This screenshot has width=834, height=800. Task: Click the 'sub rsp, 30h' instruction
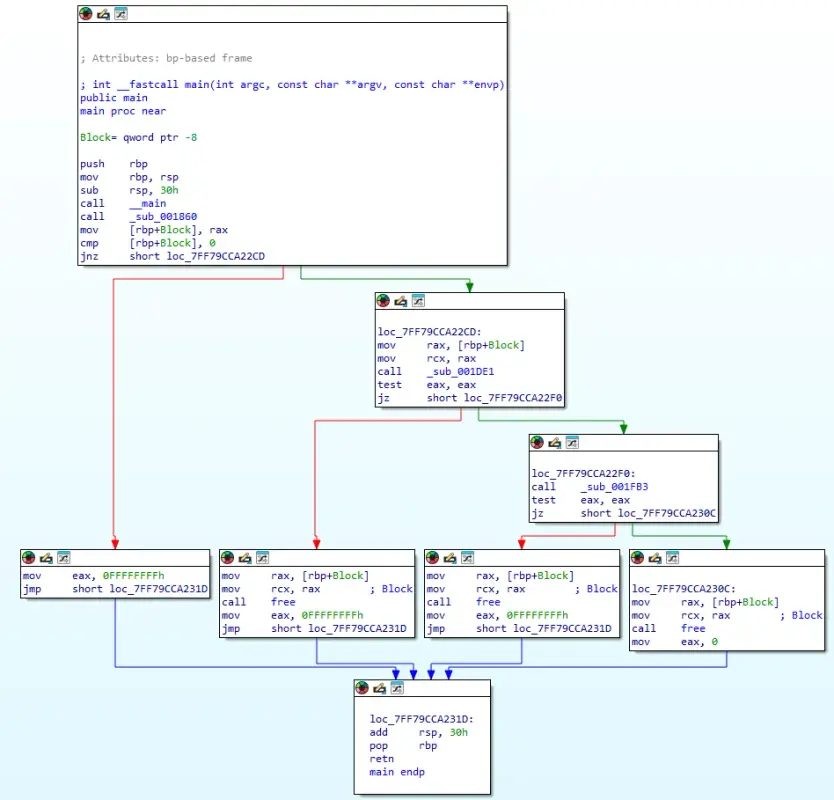point(129,190)
